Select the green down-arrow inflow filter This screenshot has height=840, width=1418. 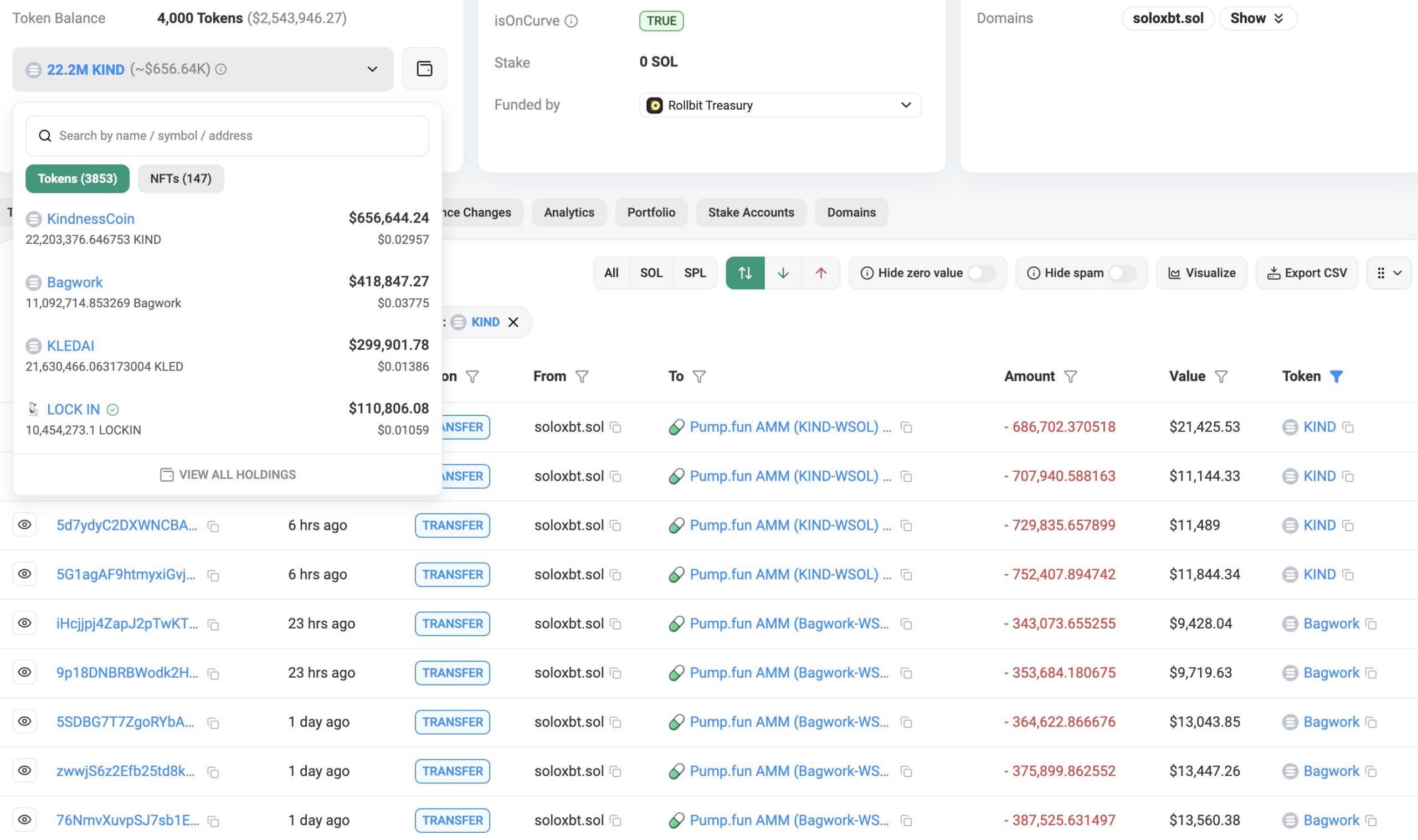(x=783, y=273)
